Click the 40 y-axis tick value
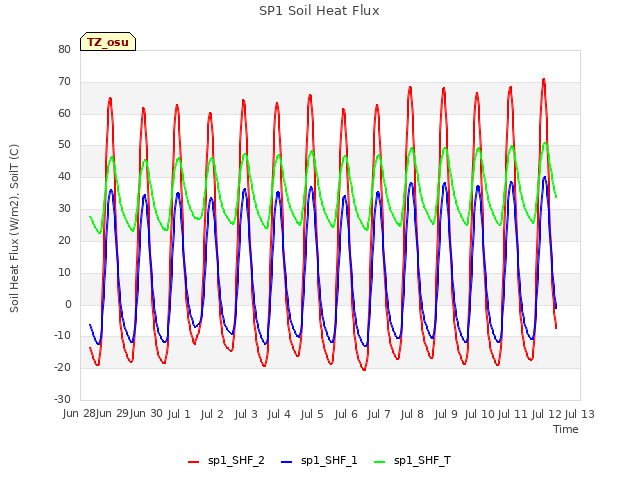This screenshot has height=480, width=640. click(x=64, y=177)
